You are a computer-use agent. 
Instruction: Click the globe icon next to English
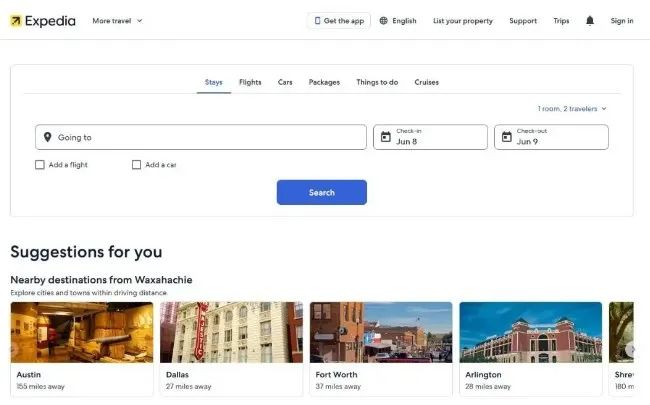(383, 21)
